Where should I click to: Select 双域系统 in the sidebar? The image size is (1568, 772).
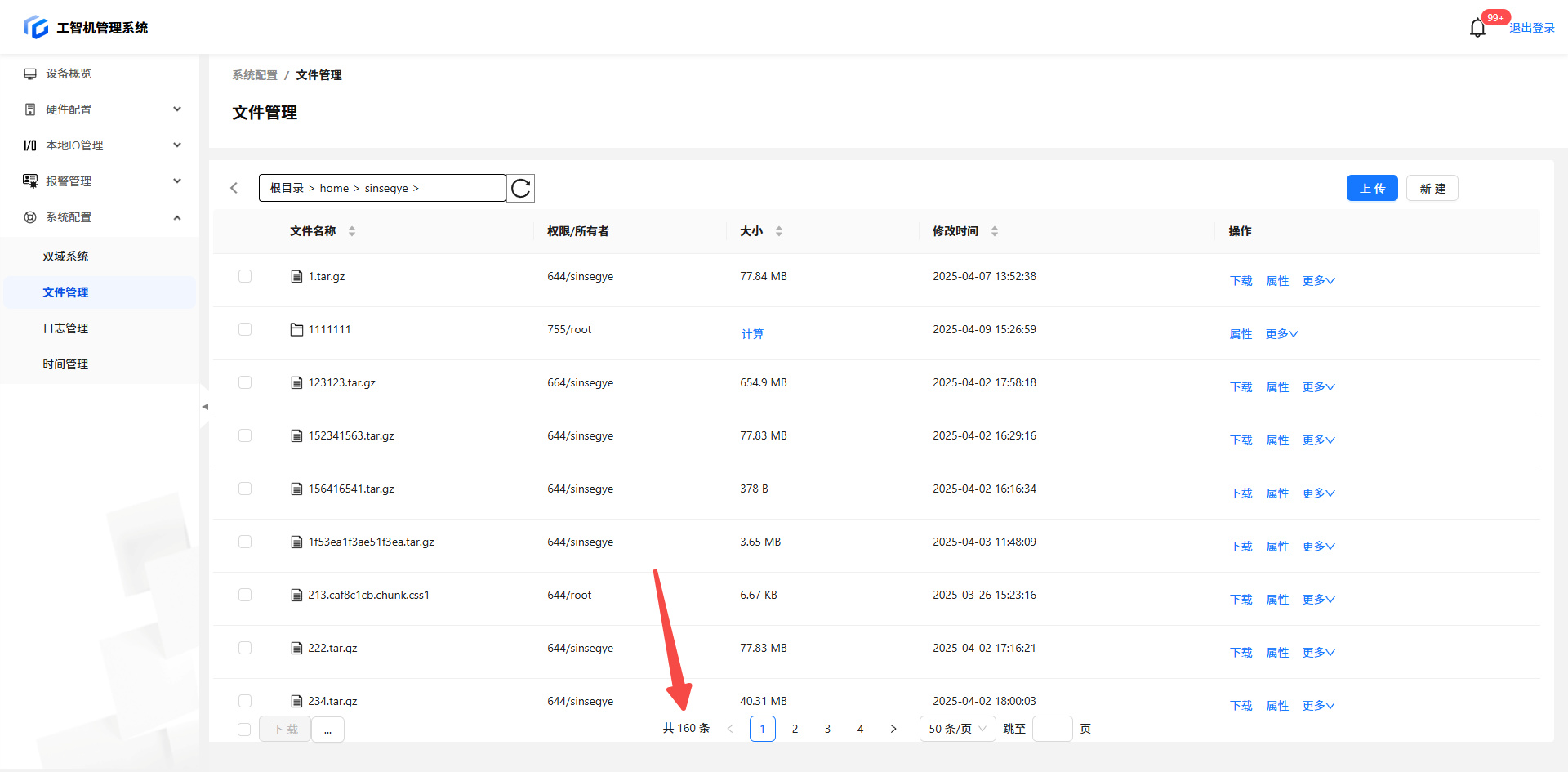tap(65, 257)
